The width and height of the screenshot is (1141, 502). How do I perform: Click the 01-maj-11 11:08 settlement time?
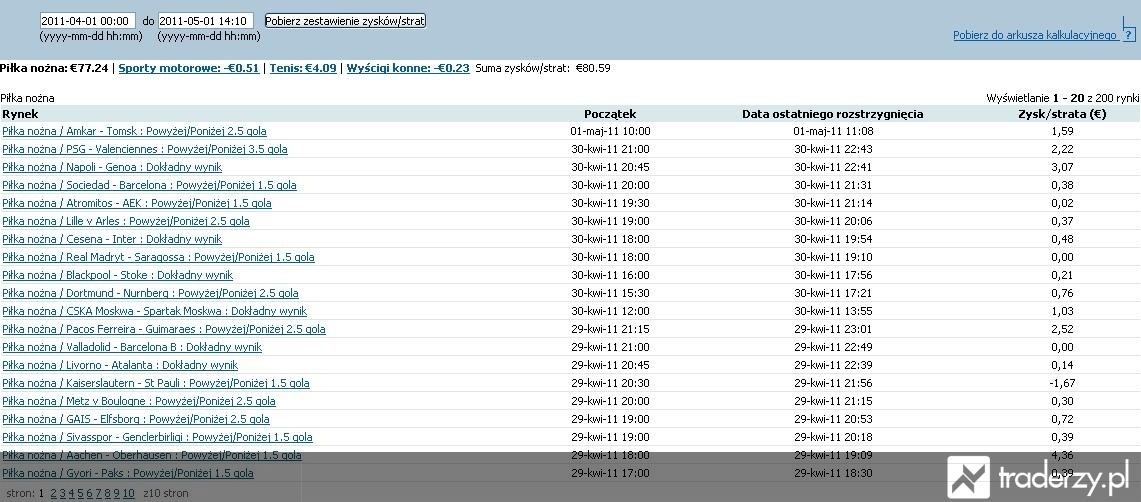click(833, 132)
